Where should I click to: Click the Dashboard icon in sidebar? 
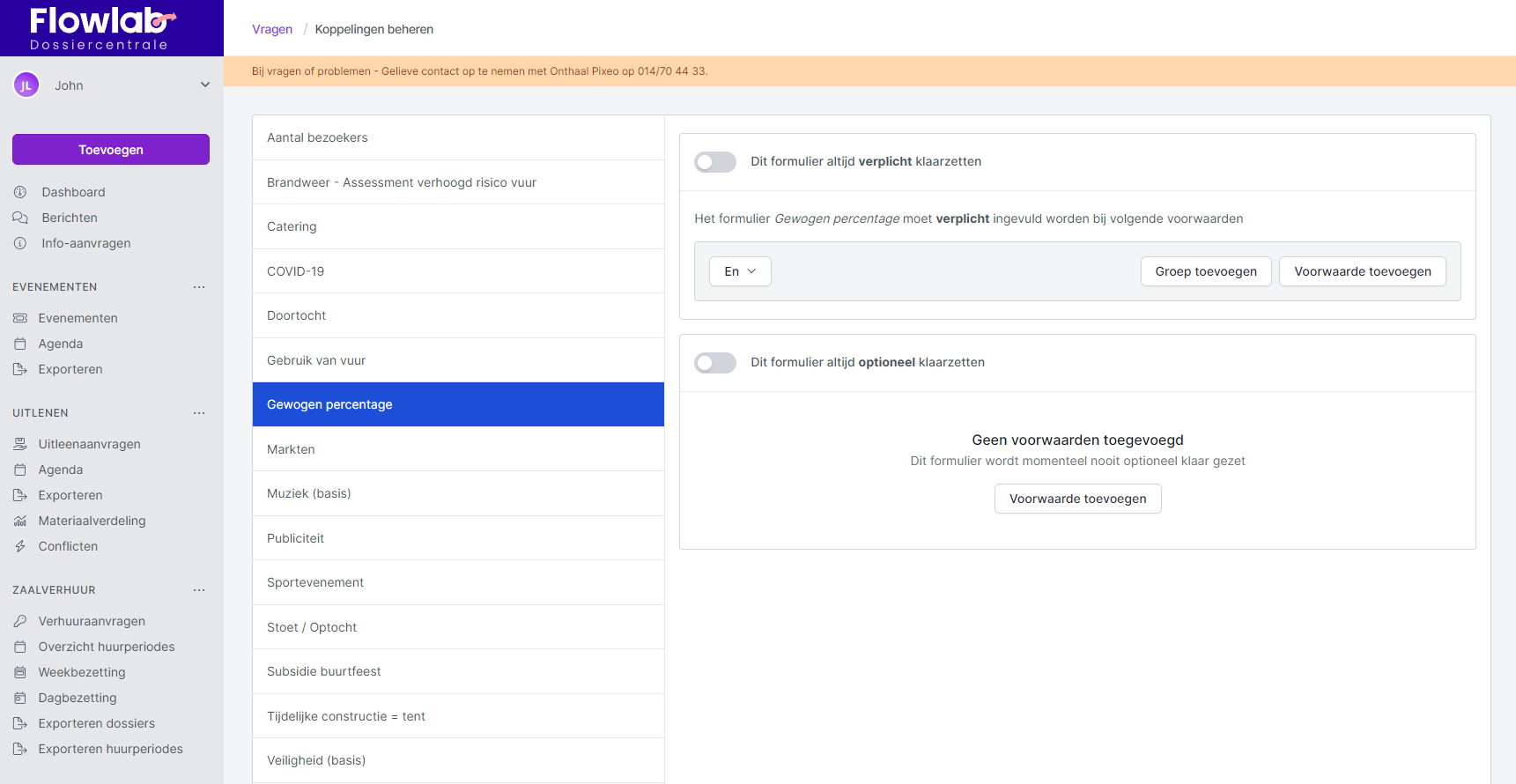(x=20, y=192)
